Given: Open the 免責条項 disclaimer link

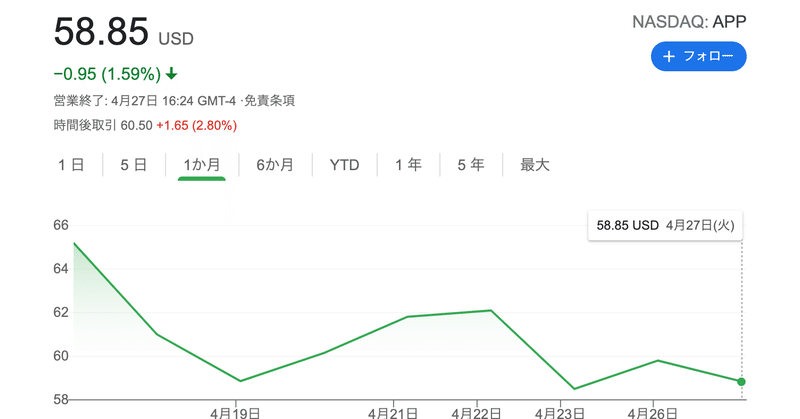Looking at the screenshot, I should (269, 101).
